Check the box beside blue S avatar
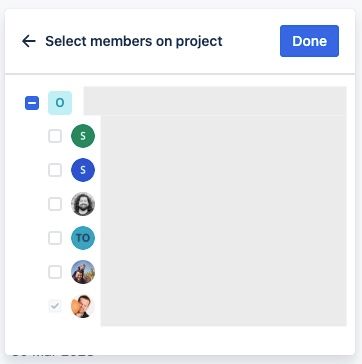This screenshot has width=362, height=364. pos(55,170)
